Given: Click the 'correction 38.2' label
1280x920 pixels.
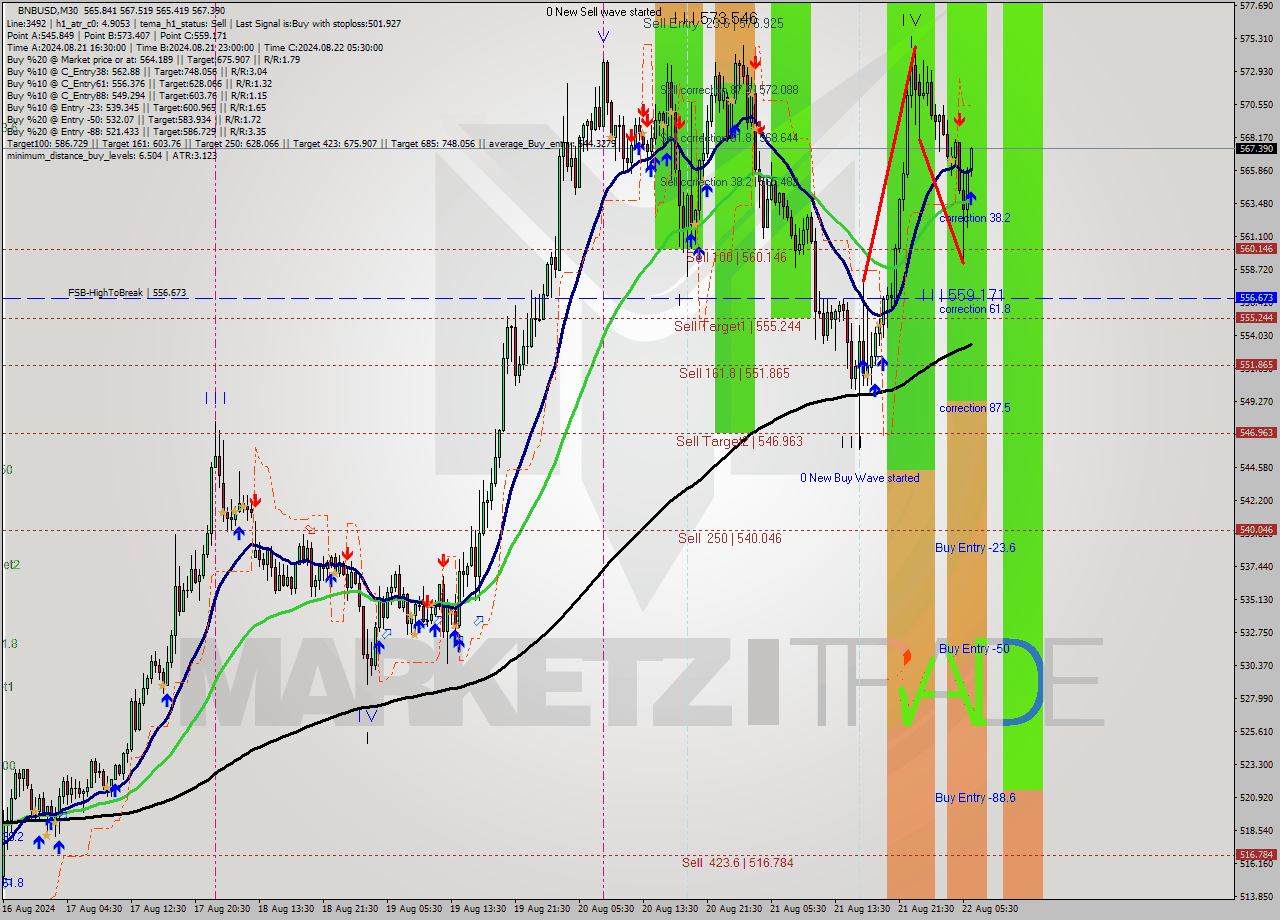Looking at the screenshot, I should coord(974,217).
